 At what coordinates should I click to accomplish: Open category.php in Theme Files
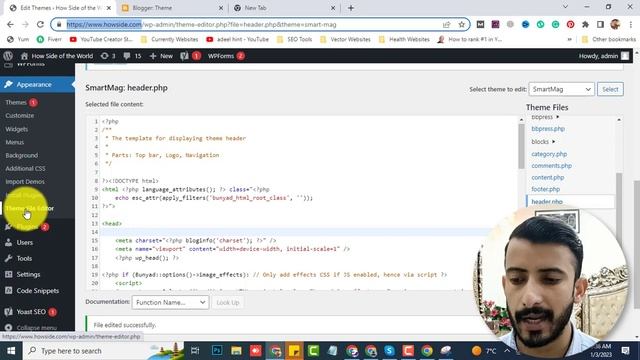pos(549,154)
